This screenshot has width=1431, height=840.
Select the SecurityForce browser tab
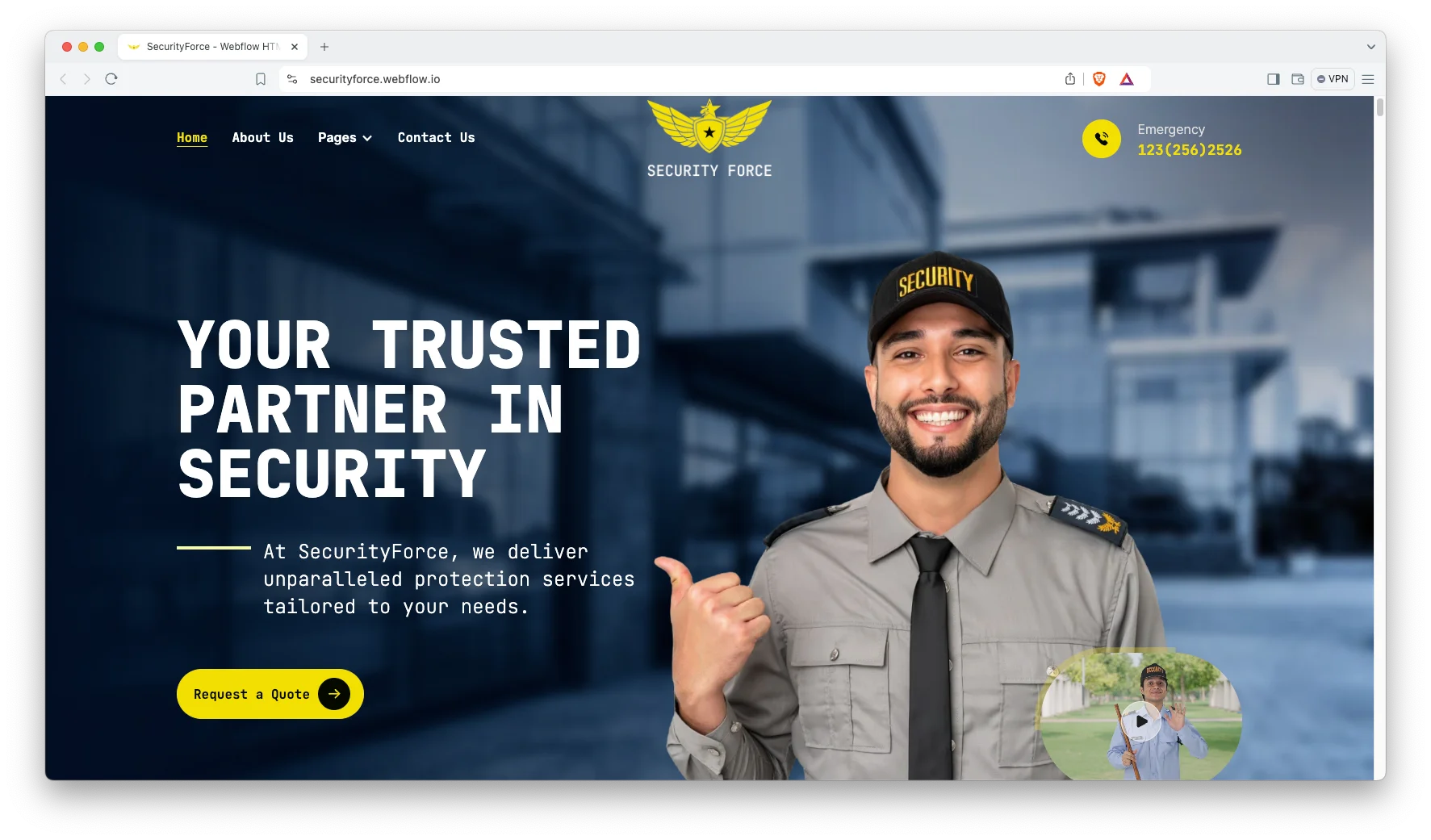(213, 47)
